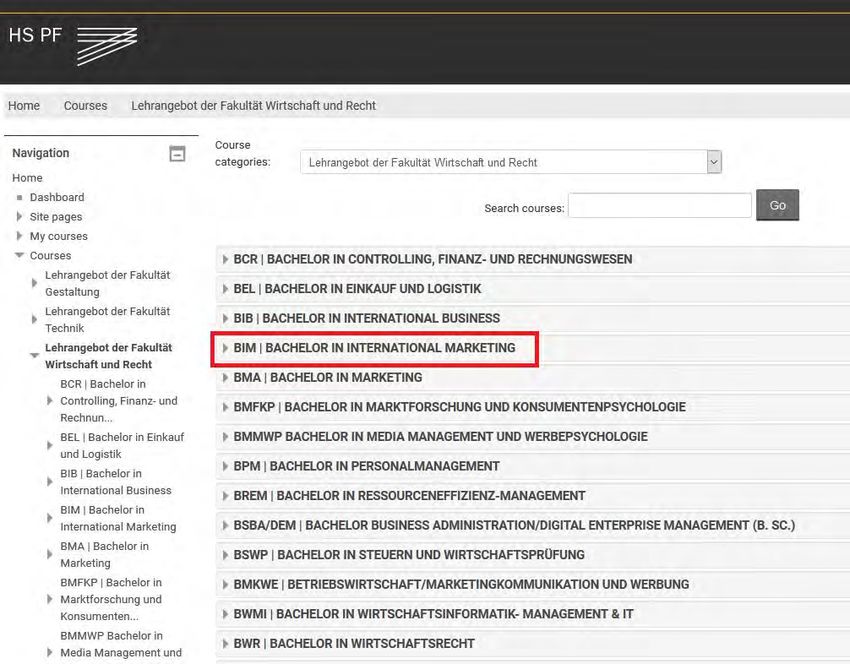Open My courses in navigation
This screenshot has width=850, height=664.
pos(59,236)
